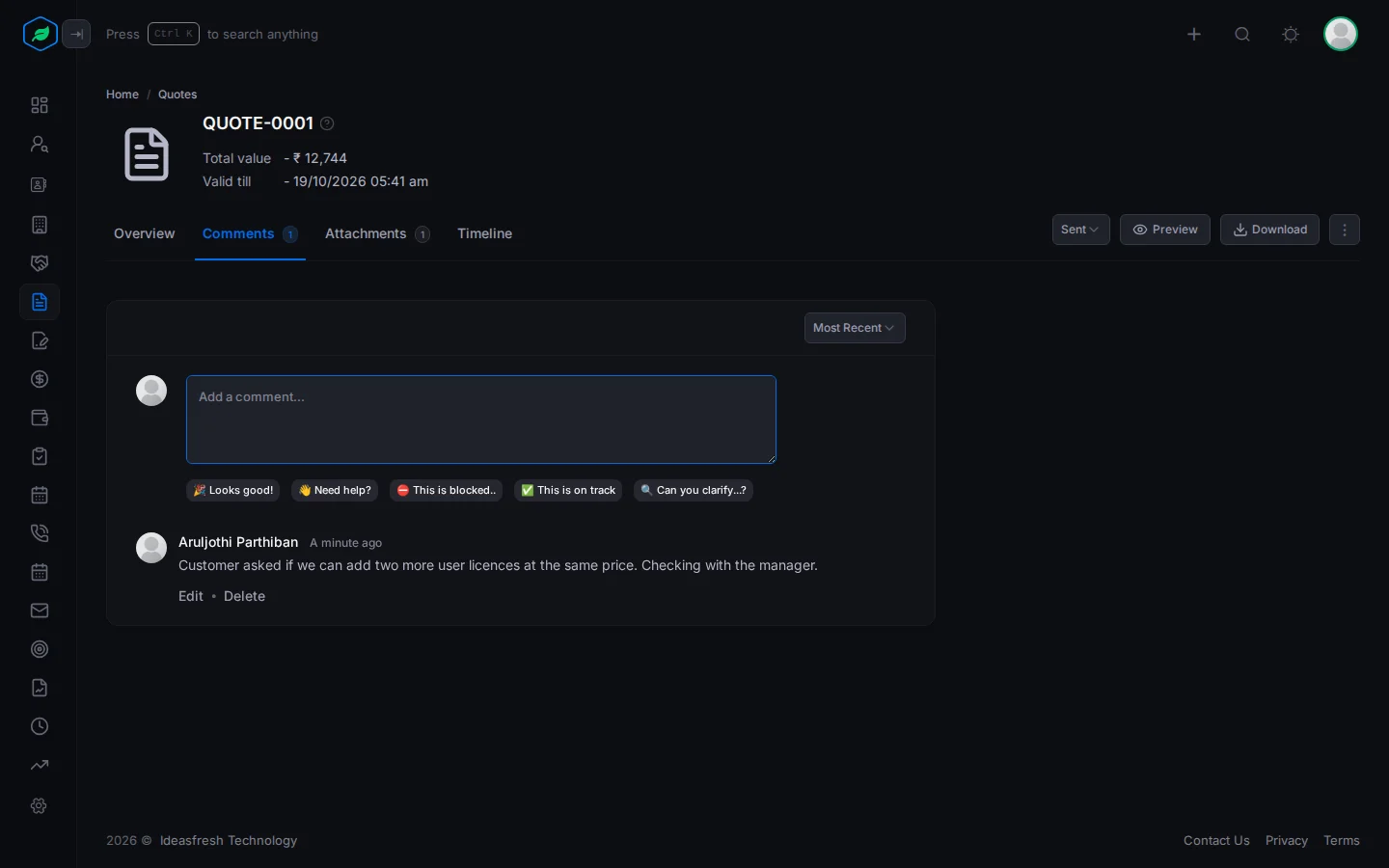1389x868 pixels.
Task: Open the phone calls icon in sidebar
Action: coord(40,533)
